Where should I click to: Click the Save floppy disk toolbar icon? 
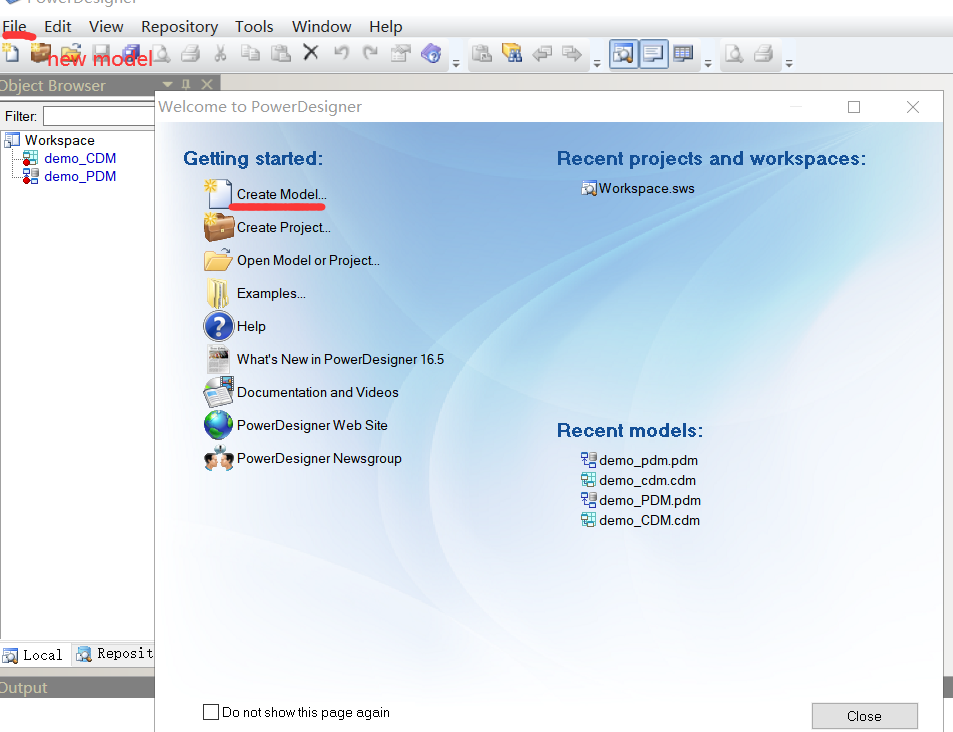(x=101, y=54)
